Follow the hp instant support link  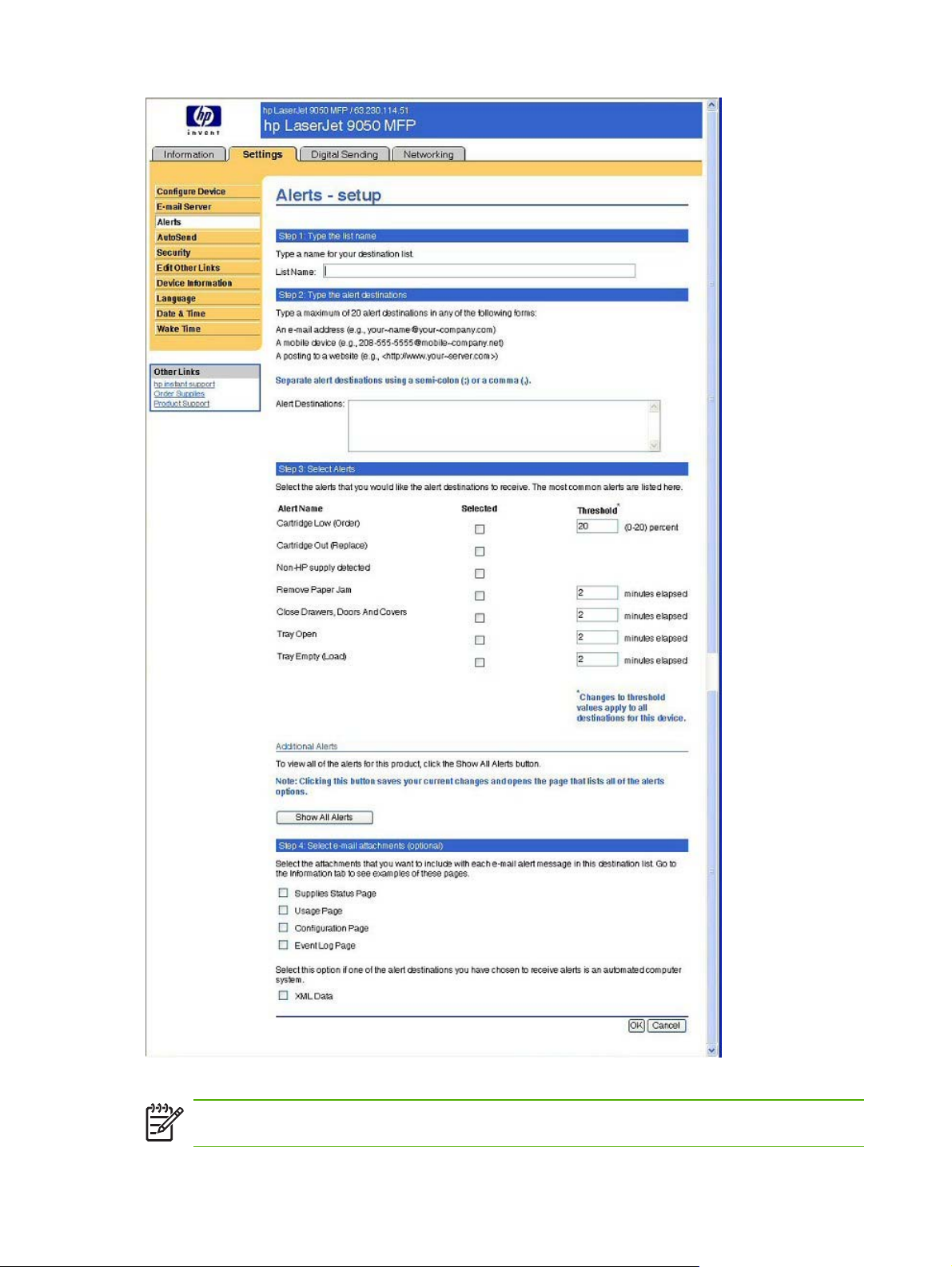pos(184,384)
